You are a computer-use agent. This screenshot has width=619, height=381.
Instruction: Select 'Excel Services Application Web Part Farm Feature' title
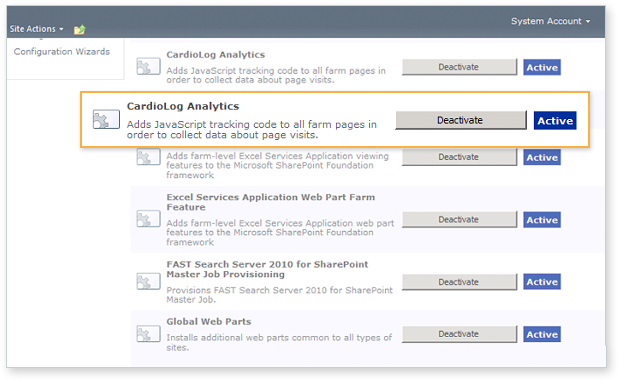point(270,202)
